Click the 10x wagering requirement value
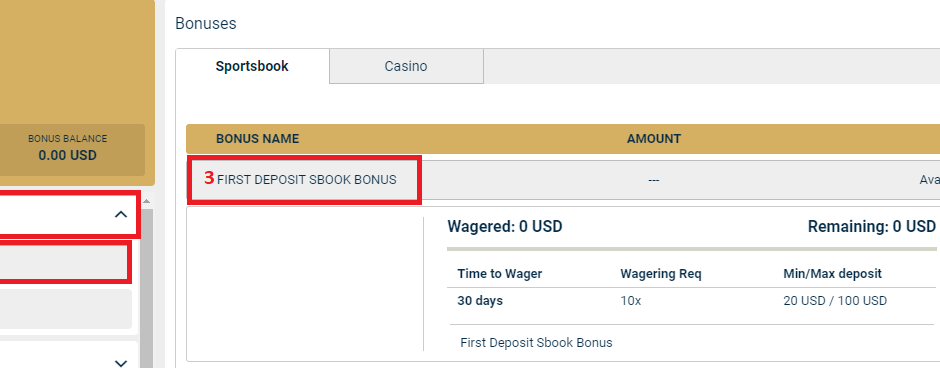Image resolution: width=940 pixels, height=368 pixels. 631,301
